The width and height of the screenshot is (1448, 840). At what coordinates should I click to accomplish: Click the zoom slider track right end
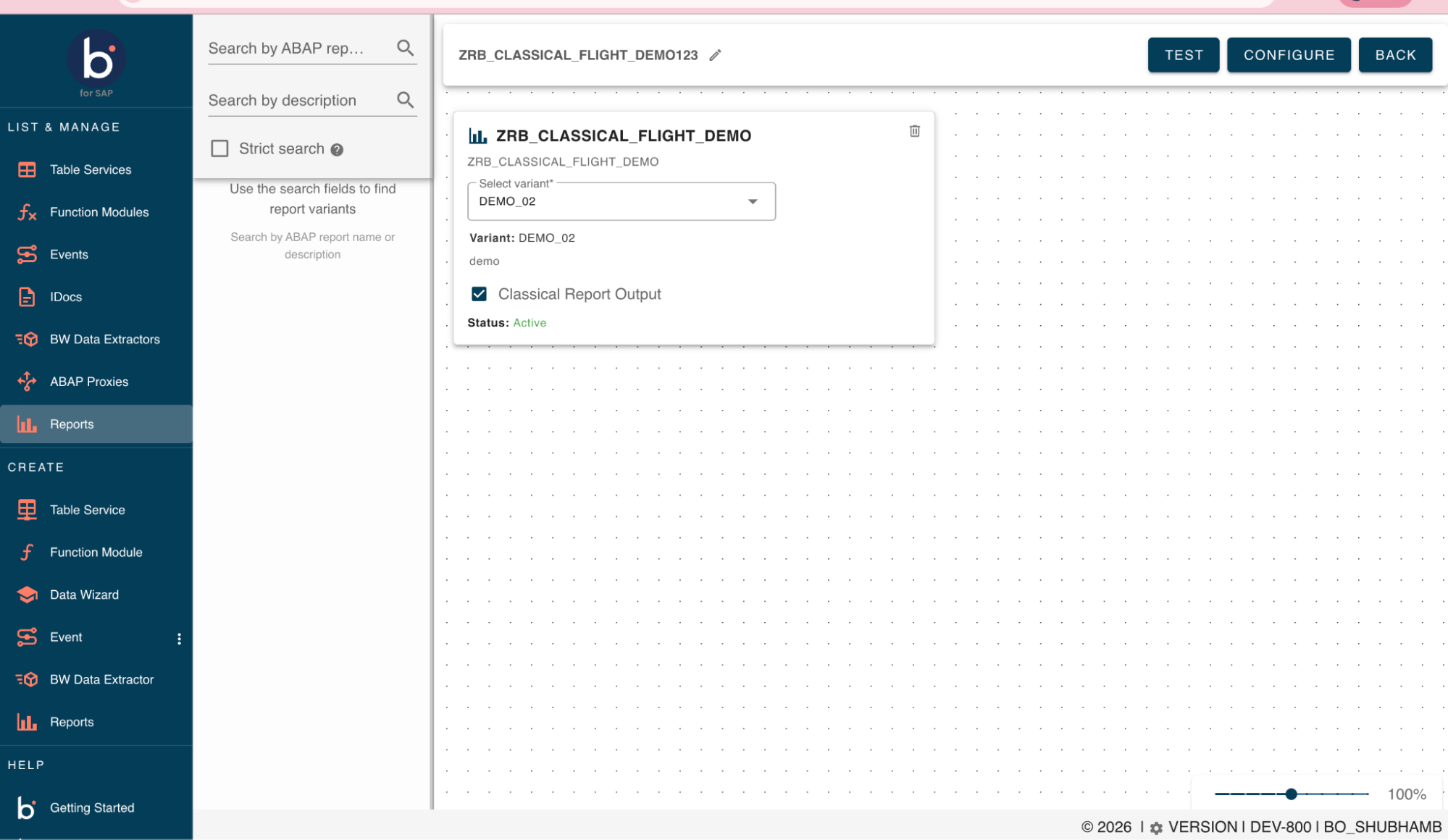(x=1366, y=794)
